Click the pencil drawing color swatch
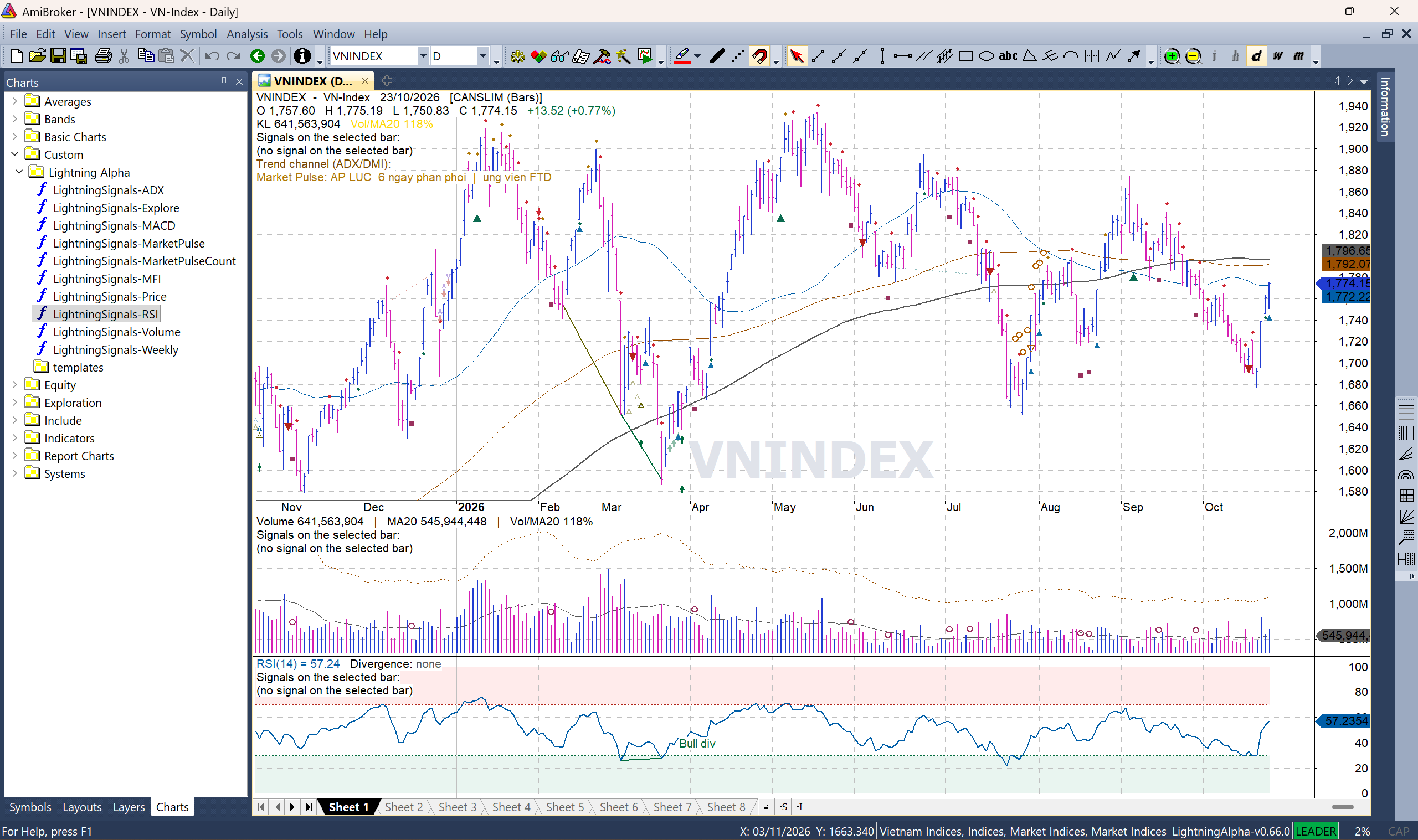1418x840 pixels. point(682,56)
